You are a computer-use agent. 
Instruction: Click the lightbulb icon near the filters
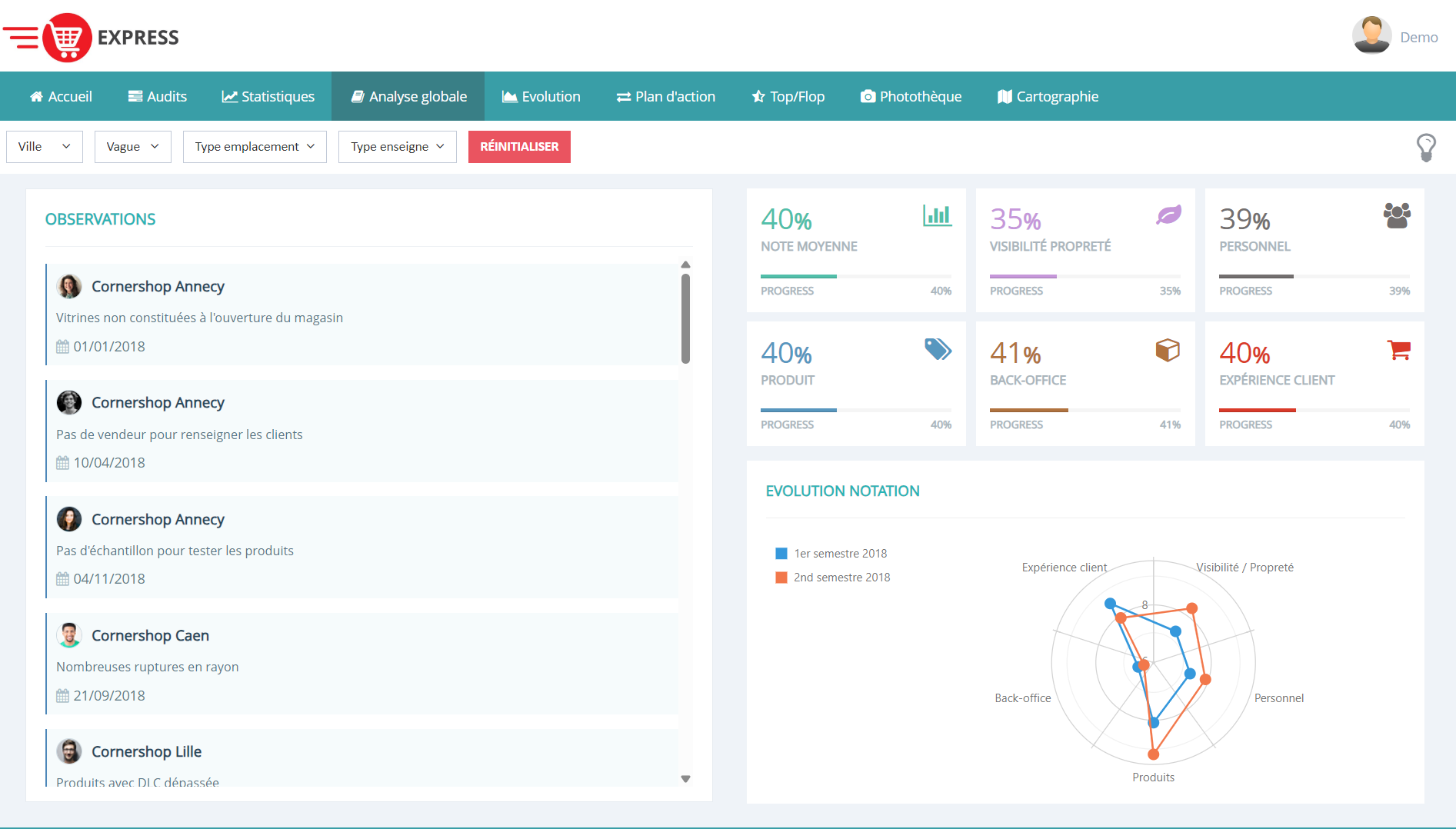click(1428, 146)
